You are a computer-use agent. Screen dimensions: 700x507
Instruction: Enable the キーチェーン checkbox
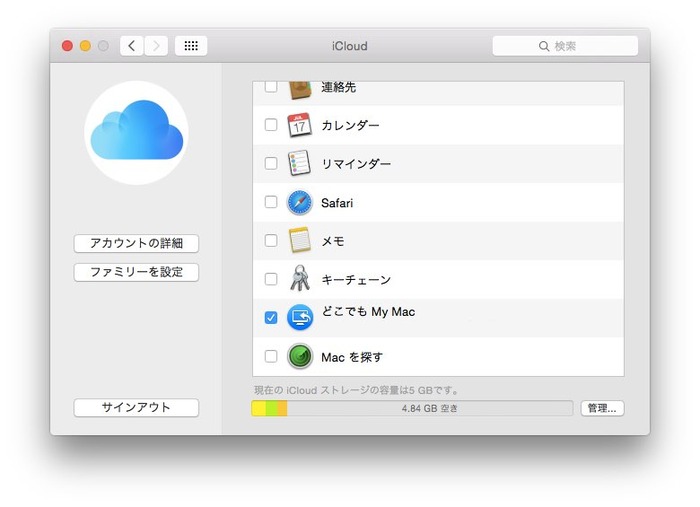tap(271, 279)
